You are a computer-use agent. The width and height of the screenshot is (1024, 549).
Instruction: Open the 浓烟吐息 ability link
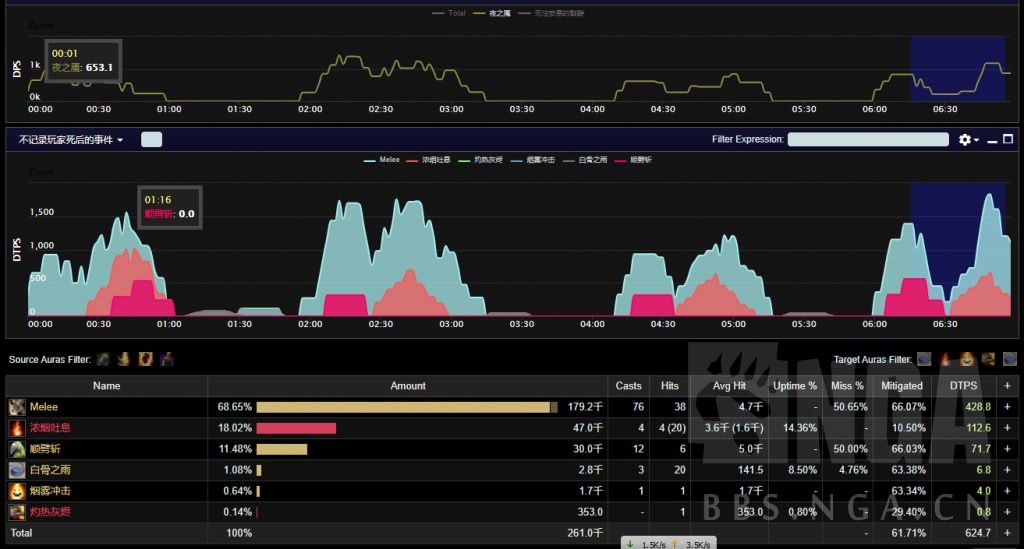pos(50,428)
